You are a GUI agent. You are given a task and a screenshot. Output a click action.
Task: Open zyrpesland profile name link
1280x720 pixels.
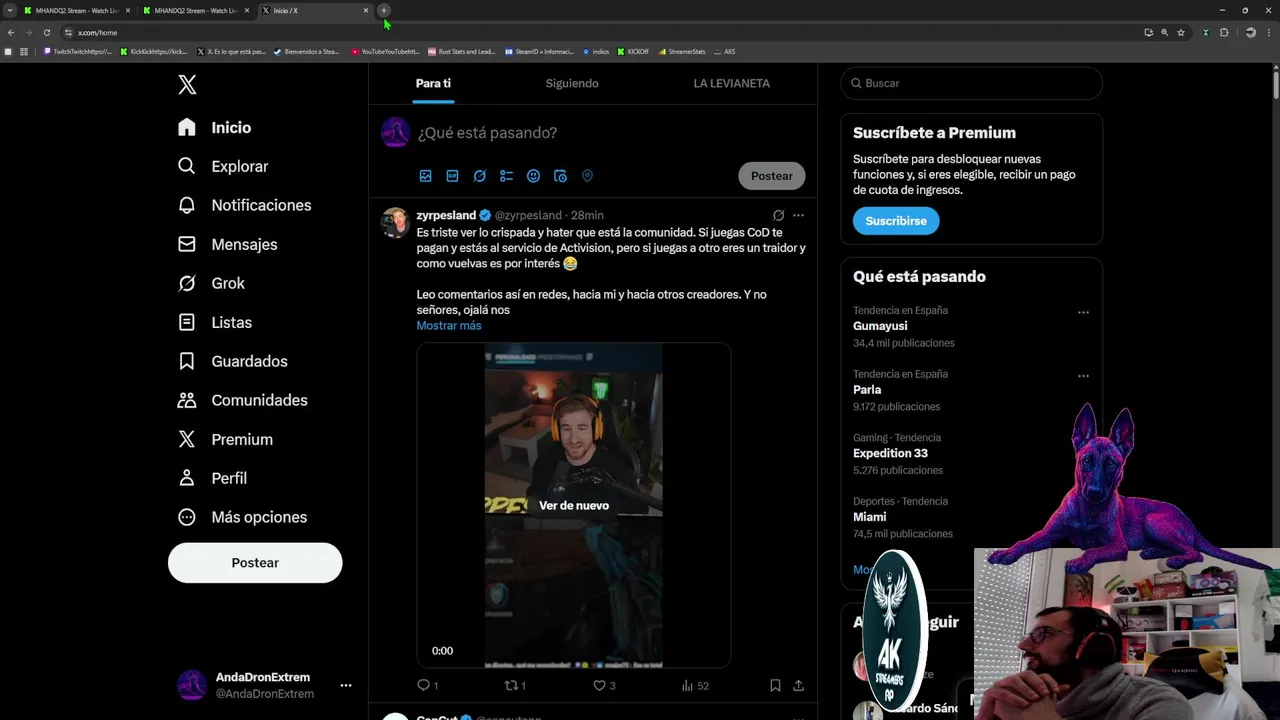(446, 215)
